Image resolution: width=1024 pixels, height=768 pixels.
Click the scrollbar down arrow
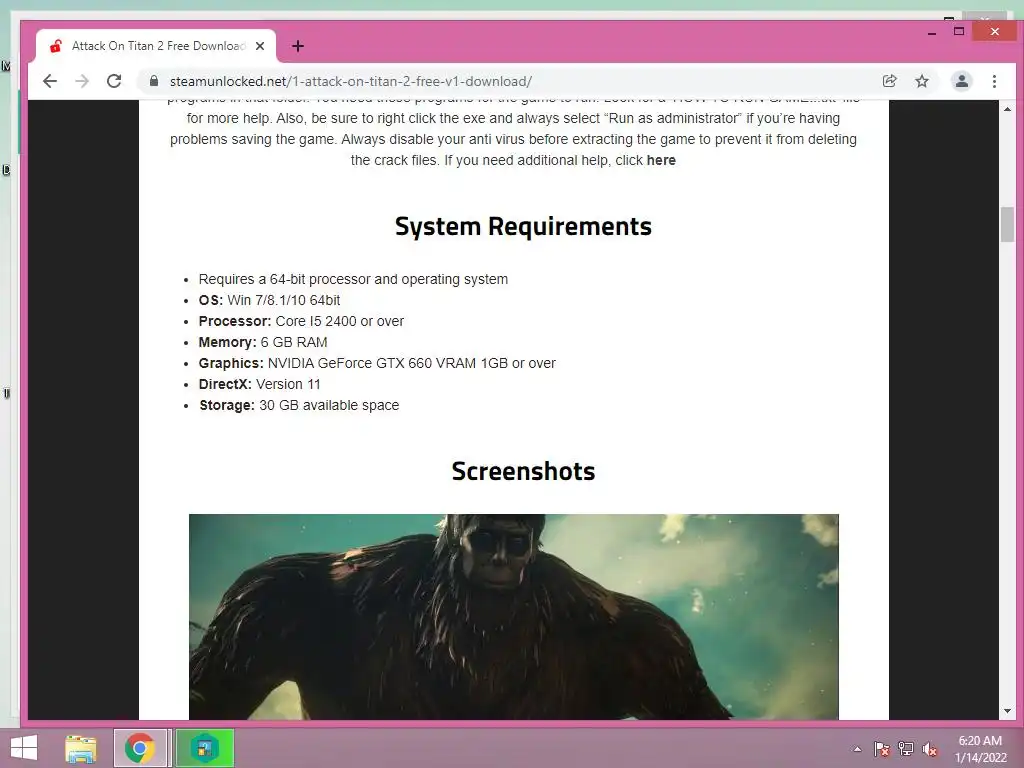point(1007,711)
